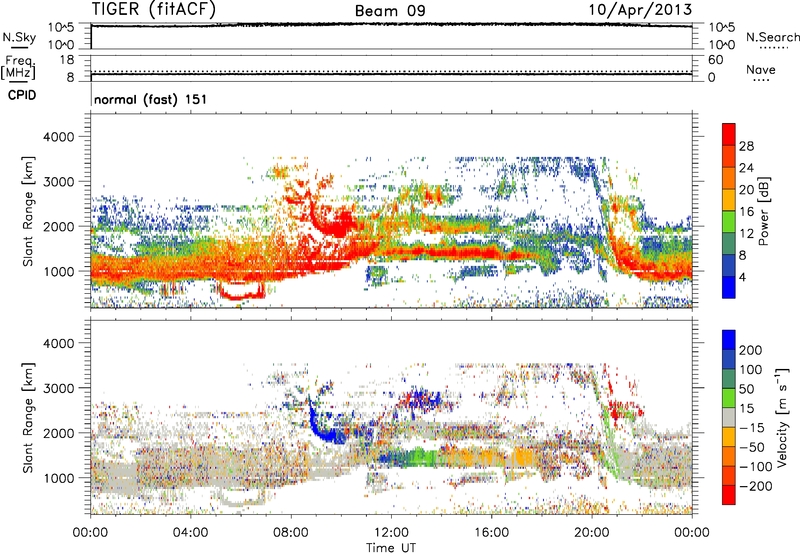Click the 4000 tick in the velocity panel
The height and width of the screenshot is (554, 800).
[59, 343]
